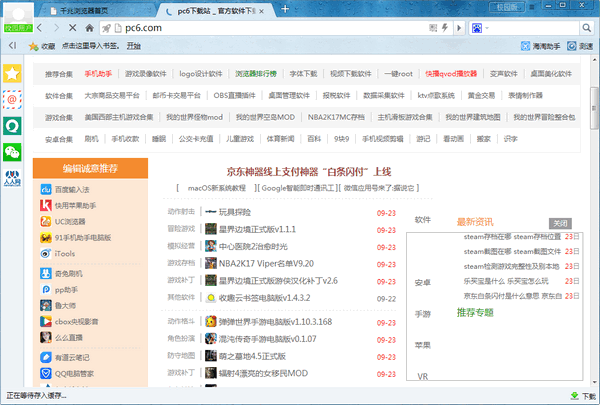Image resolution: width=600 pixels, height=405 pixels.
Task: Click the scrollbar down arrow
Action: coord(594,382)
